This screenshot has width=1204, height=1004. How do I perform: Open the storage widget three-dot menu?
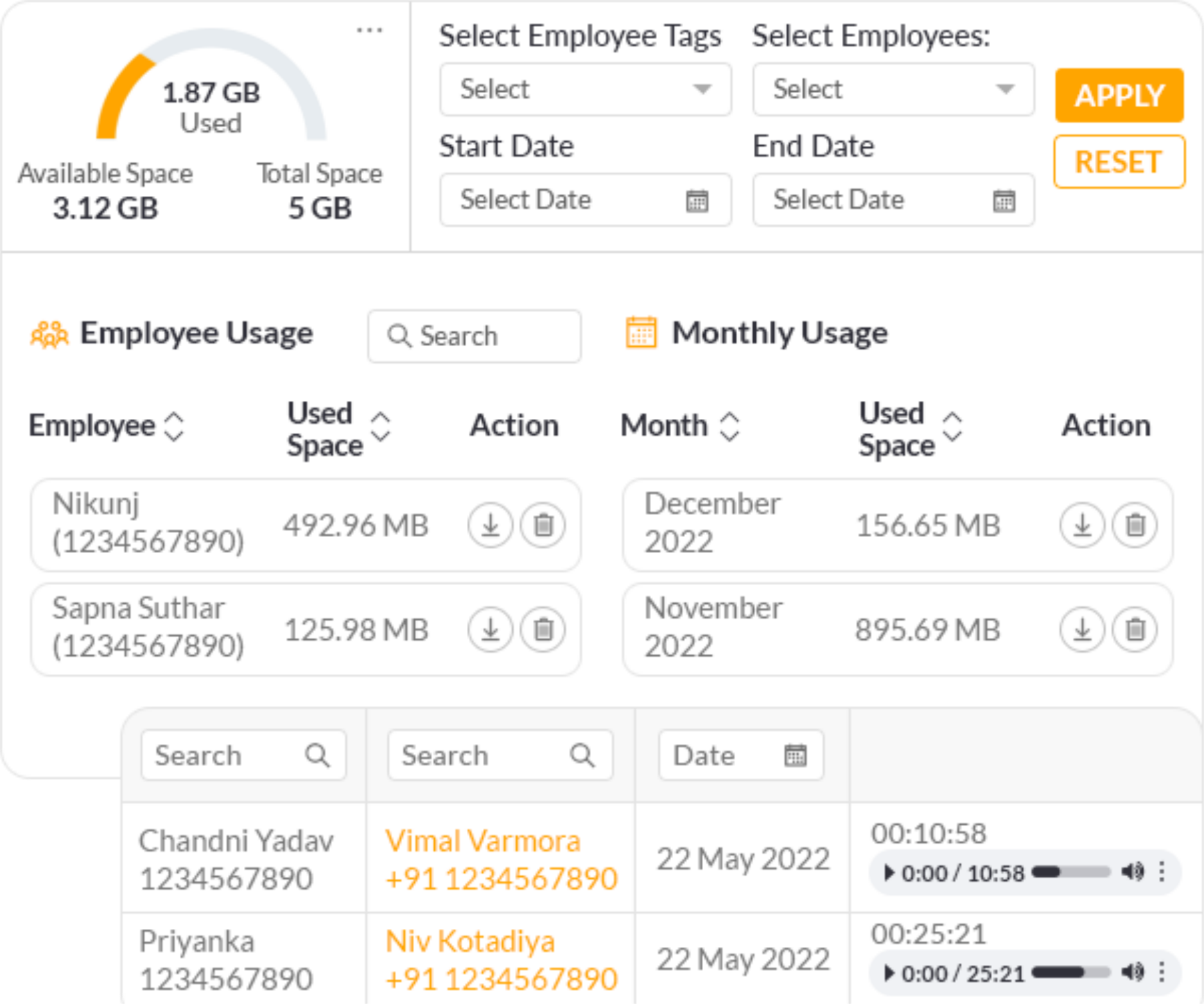pos(369,30)
